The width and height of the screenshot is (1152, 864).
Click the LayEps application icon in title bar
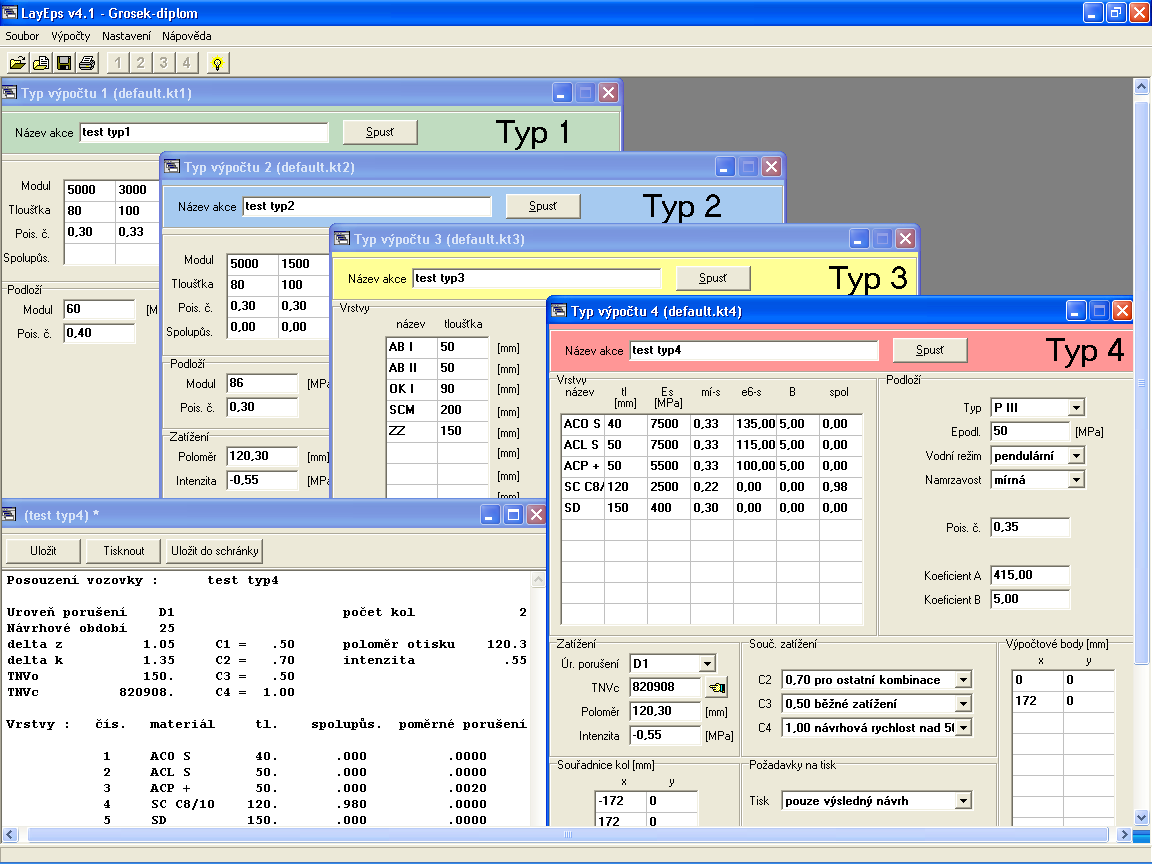coord(10,12)
